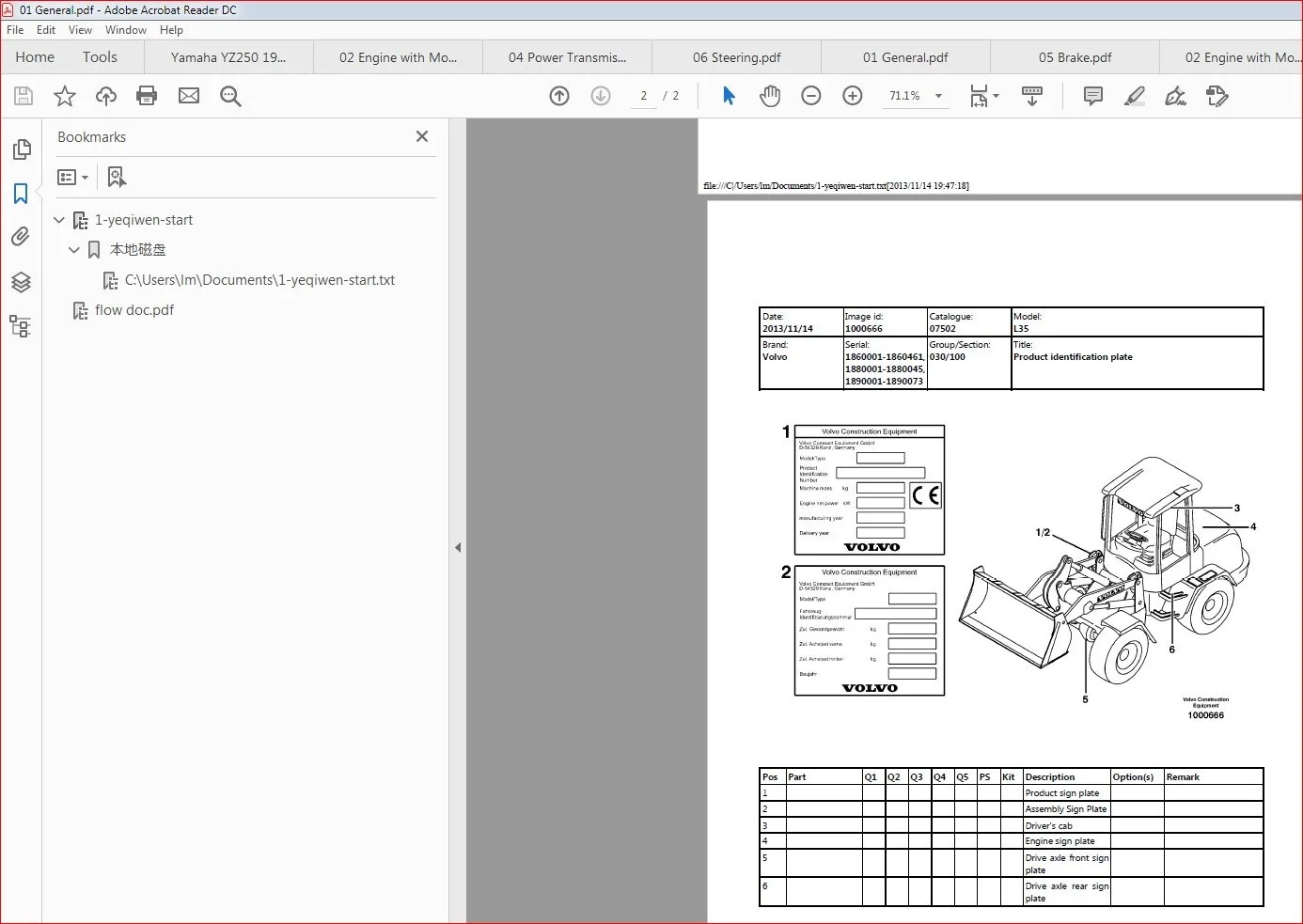1303x924 pixels.
Task: Open the Window menu
Action: point(126,30)
